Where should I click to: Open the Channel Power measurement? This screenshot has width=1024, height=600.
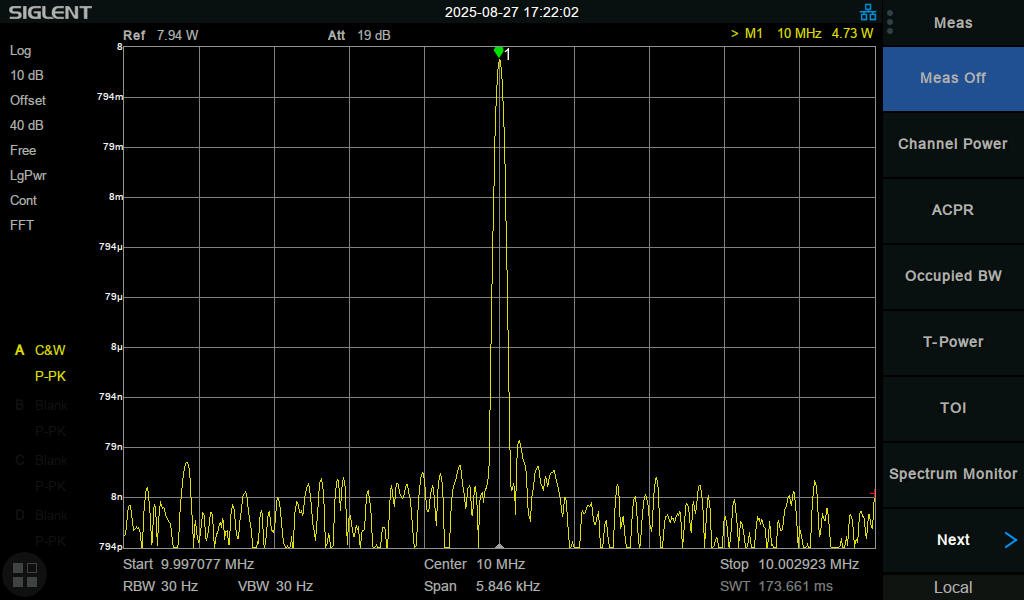[x=952, y=144]
